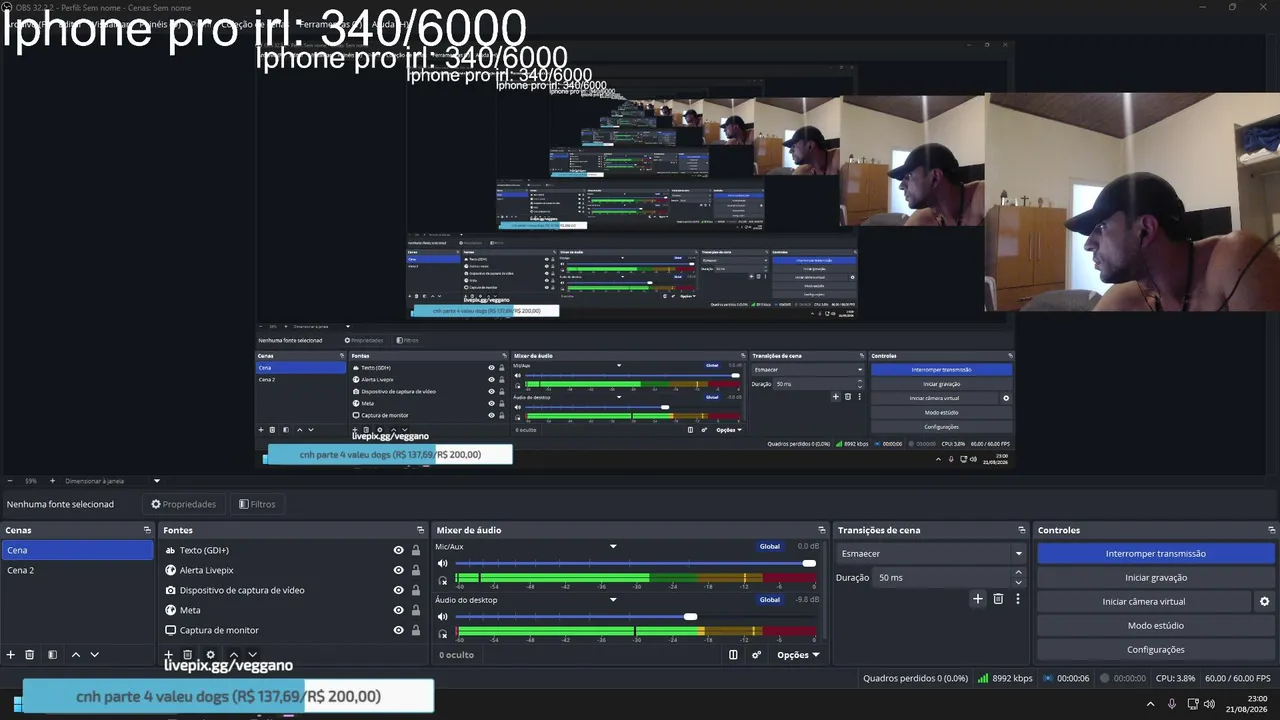Undock the Controles panel
1280x720 pixels.
(1269, 530)
